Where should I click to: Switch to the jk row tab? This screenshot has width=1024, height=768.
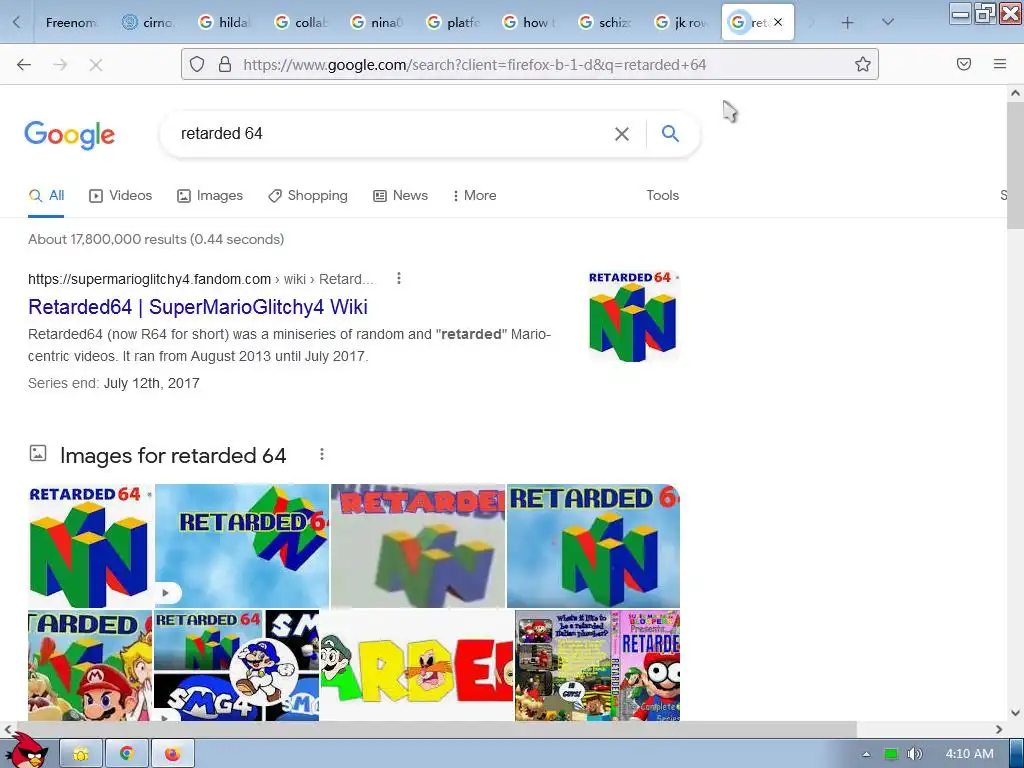(682, 22)
